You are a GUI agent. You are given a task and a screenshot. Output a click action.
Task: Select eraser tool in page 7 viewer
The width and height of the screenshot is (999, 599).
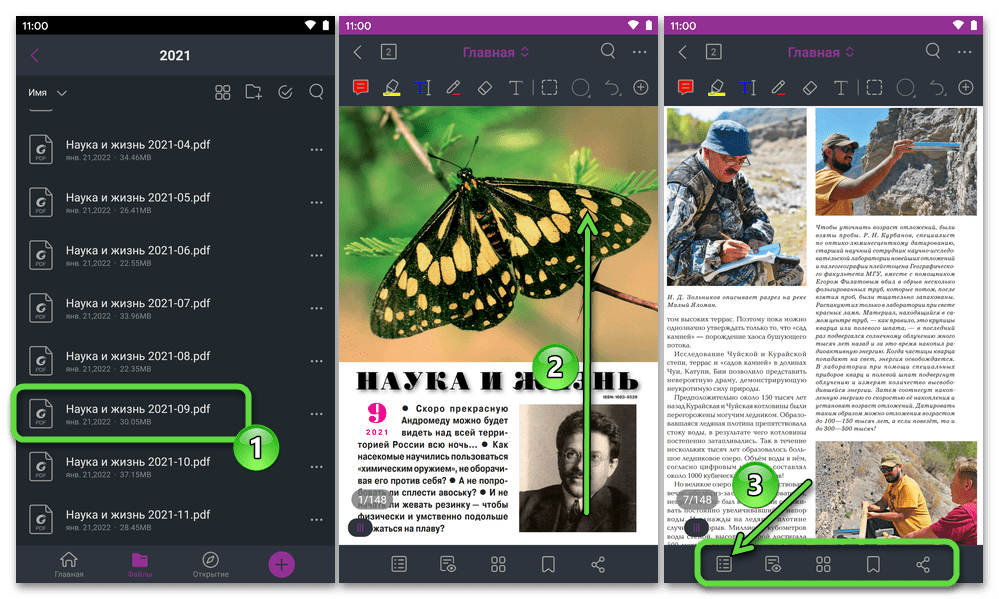pyautogui.click(x=810, y=87)
